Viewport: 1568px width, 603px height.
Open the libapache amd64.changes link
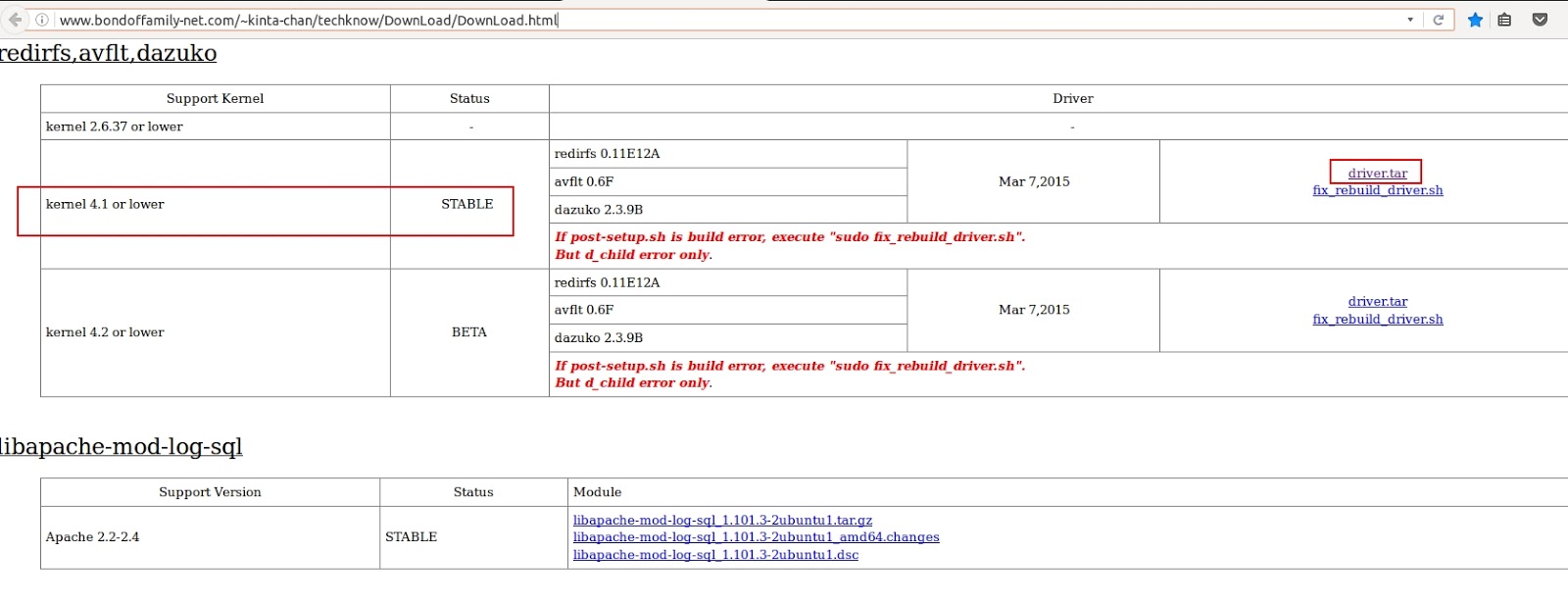click(756, 537)
